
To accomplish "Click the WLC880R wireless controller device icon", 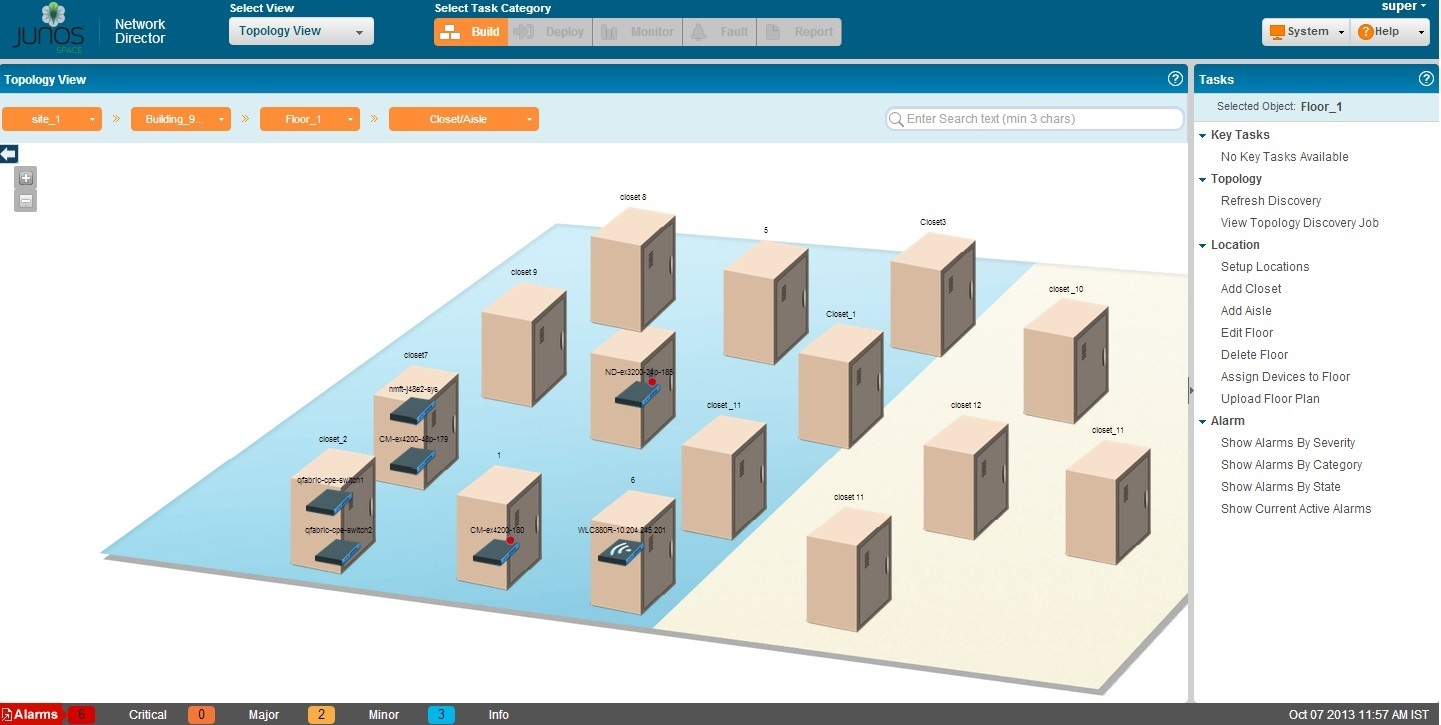I will click(x=620, y=551).
